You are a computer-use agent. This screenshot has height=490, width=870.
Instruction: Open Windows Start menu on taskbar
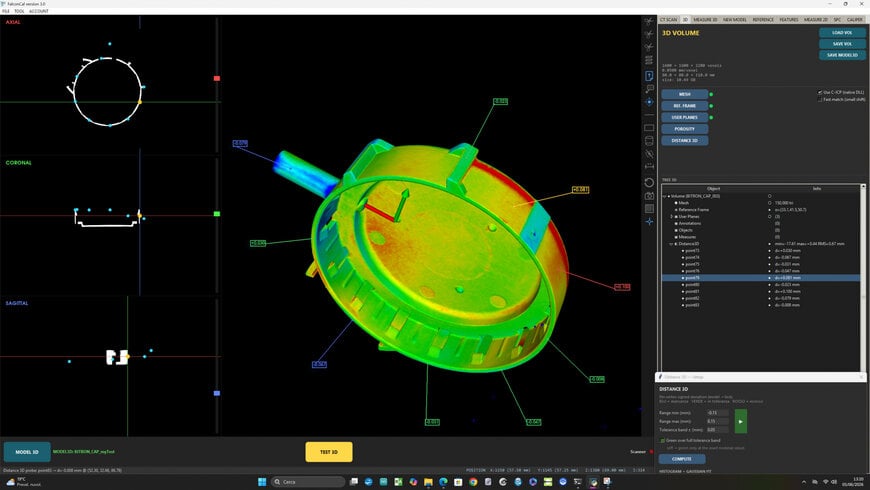pyautogui.click(x=262, y=482)
